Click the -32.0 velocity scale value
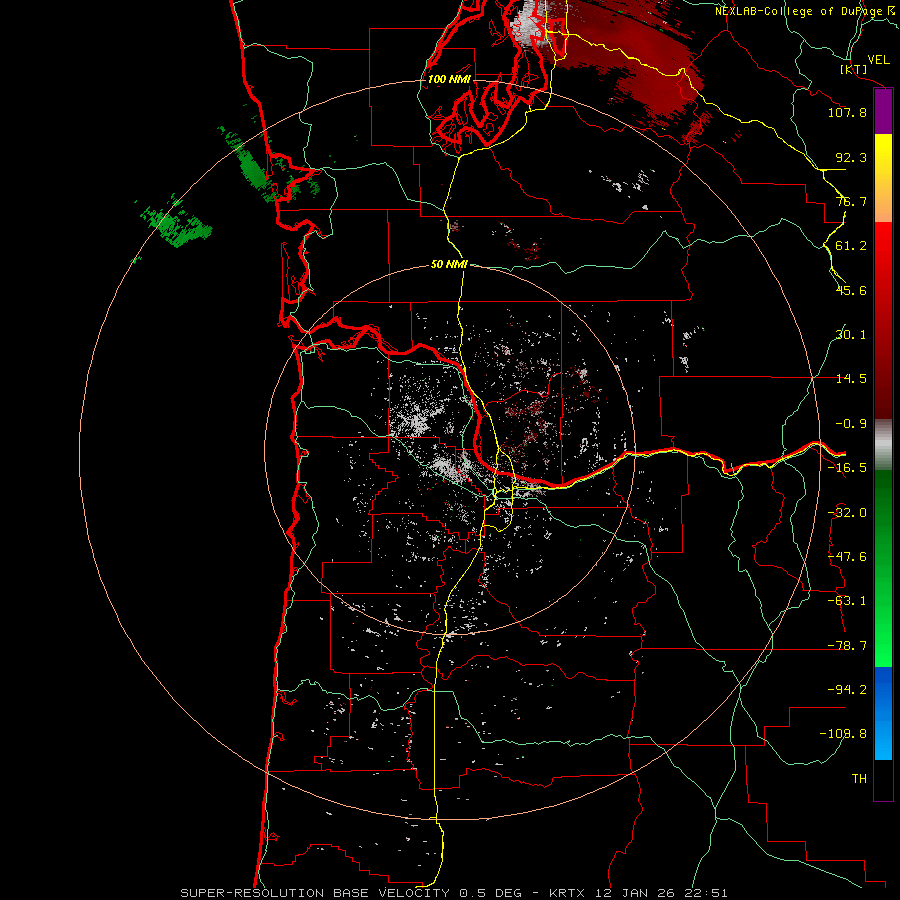This screenshot has height=900, width=900. coord(847,513)
